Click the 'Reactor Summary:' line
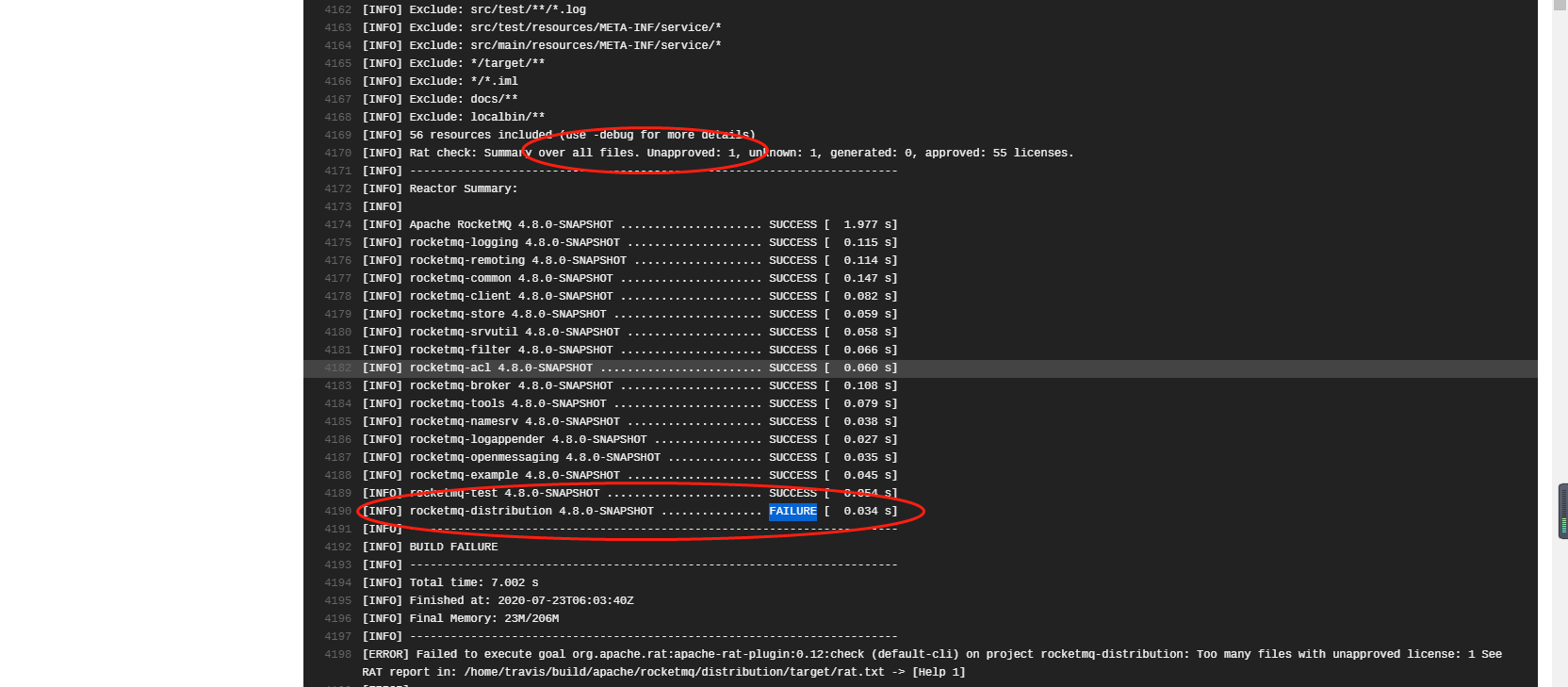 point(440,188)
